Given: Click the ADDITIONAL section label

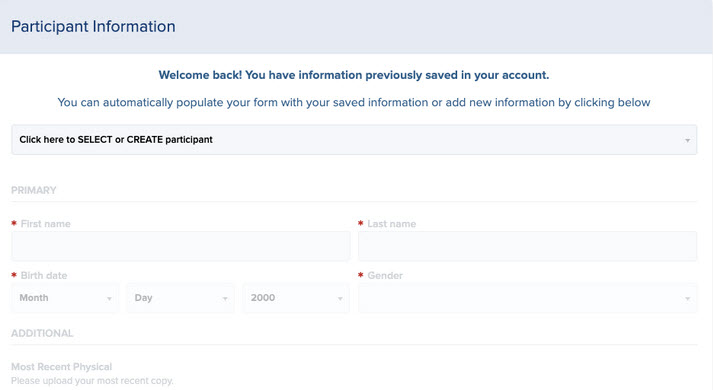Looking at the screenshot, I should click(x=42, y=333).
